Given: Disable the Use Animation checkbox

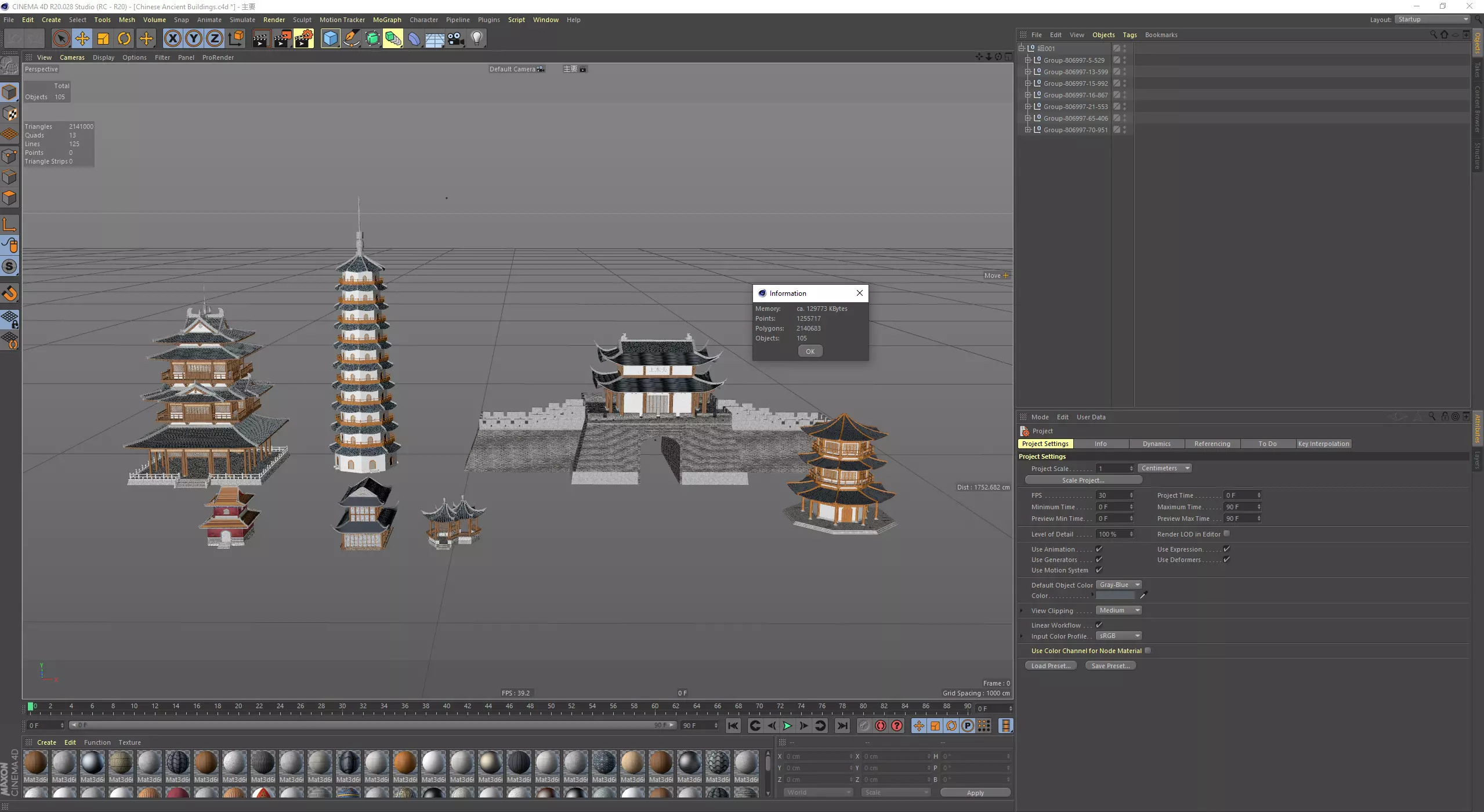Looking at the screenshot, I should point(1099,549).
